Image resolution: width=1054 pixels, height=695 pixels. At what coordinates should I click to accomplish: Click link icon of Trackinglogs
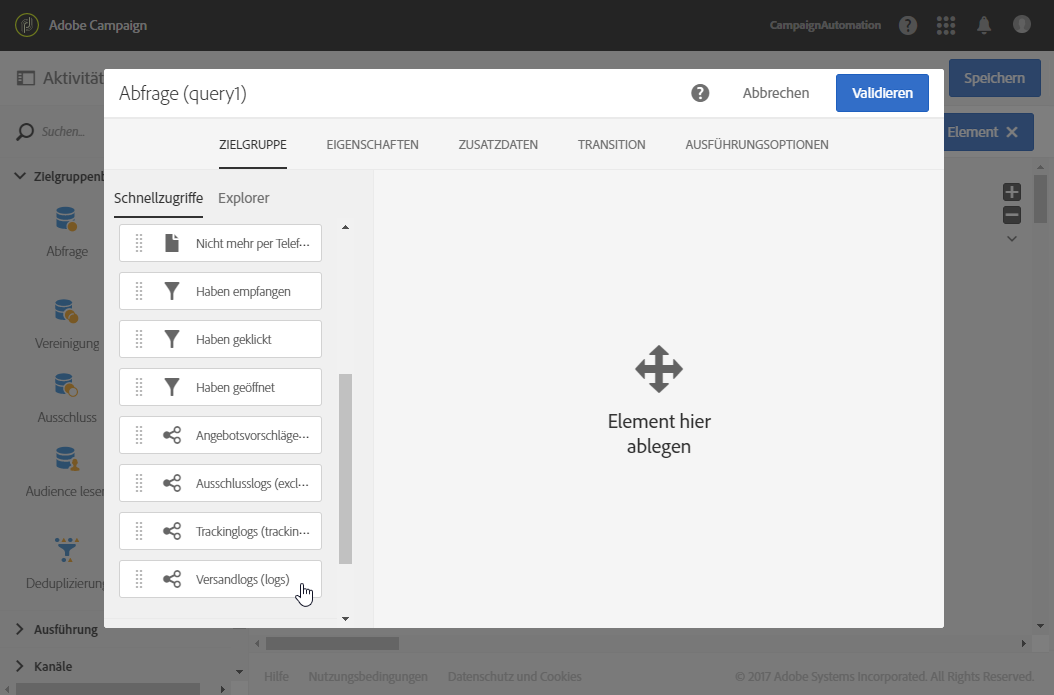click(x=172, y=532)
